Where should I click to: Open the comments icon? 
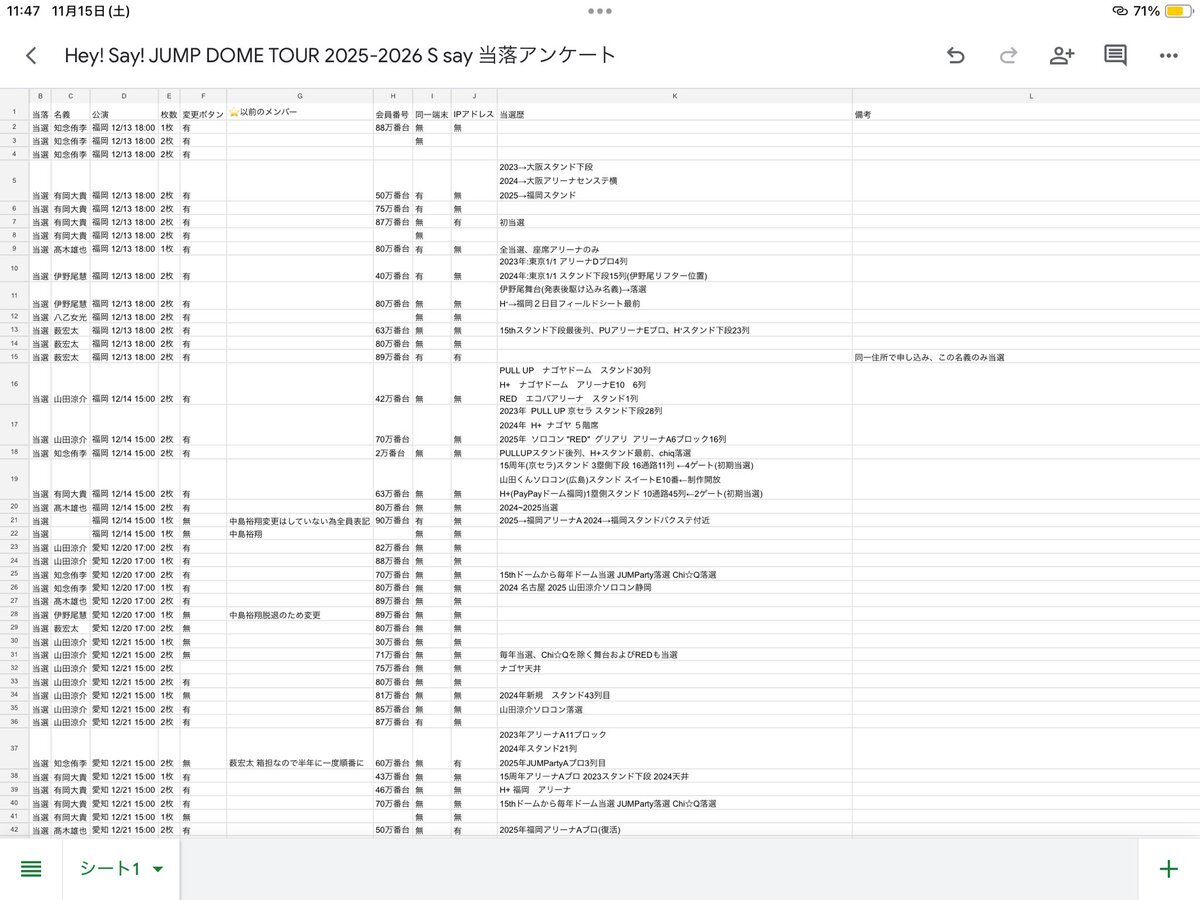1115,56
